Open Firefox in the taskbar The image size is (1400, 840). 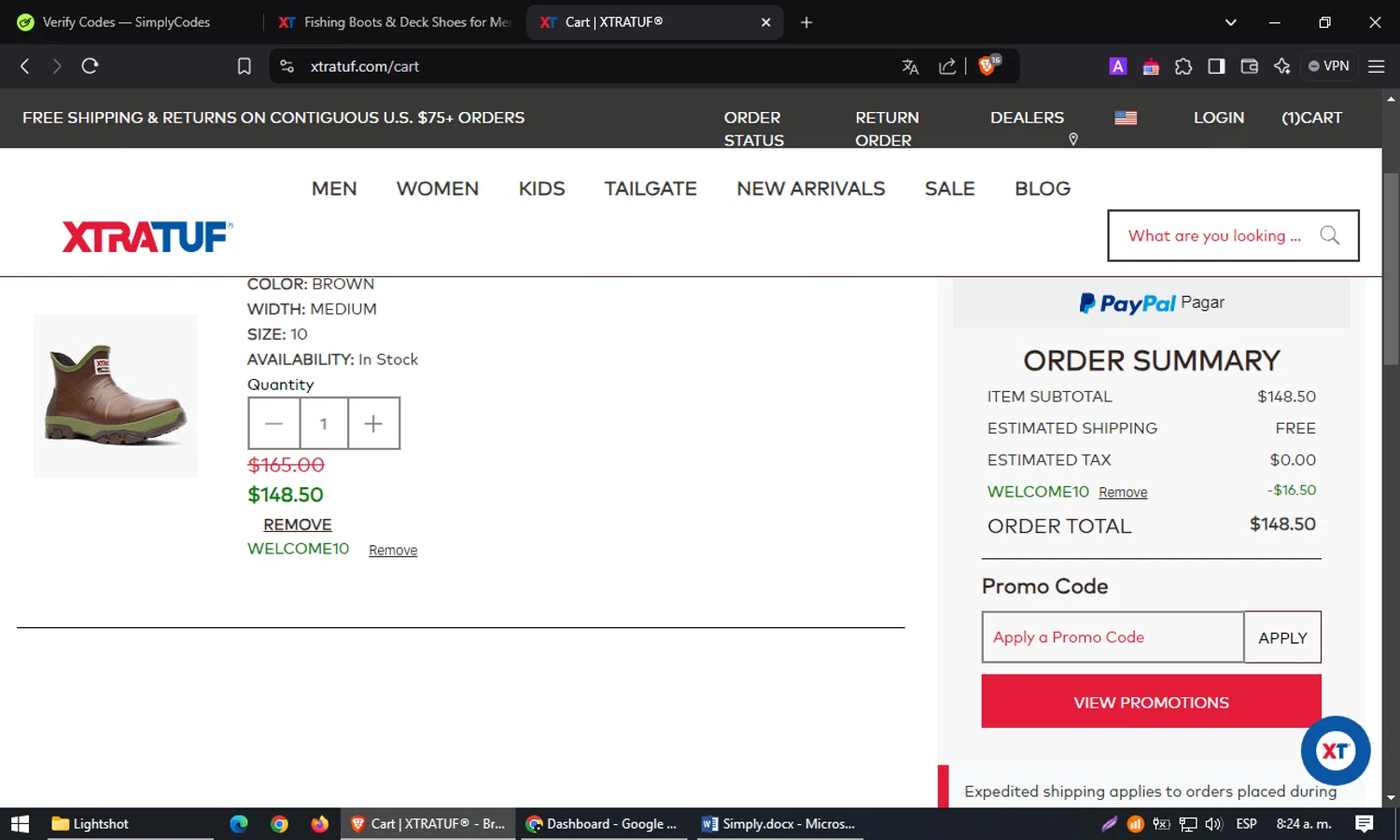click(x=319, y=824)
